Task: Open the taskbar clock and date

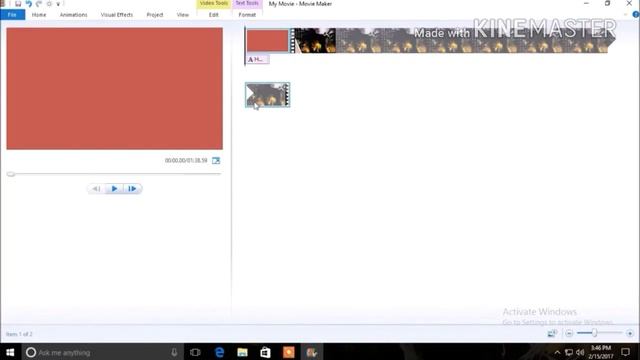Action: point(601,352)
